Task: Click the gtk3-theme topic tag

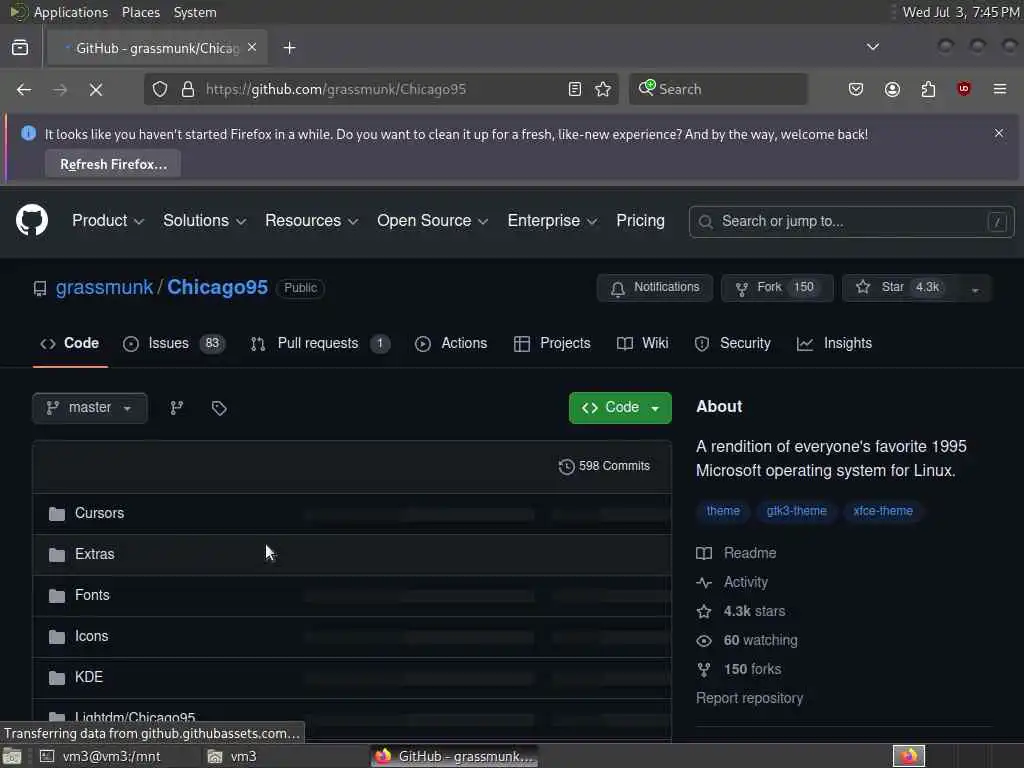Action: [796, 511]
